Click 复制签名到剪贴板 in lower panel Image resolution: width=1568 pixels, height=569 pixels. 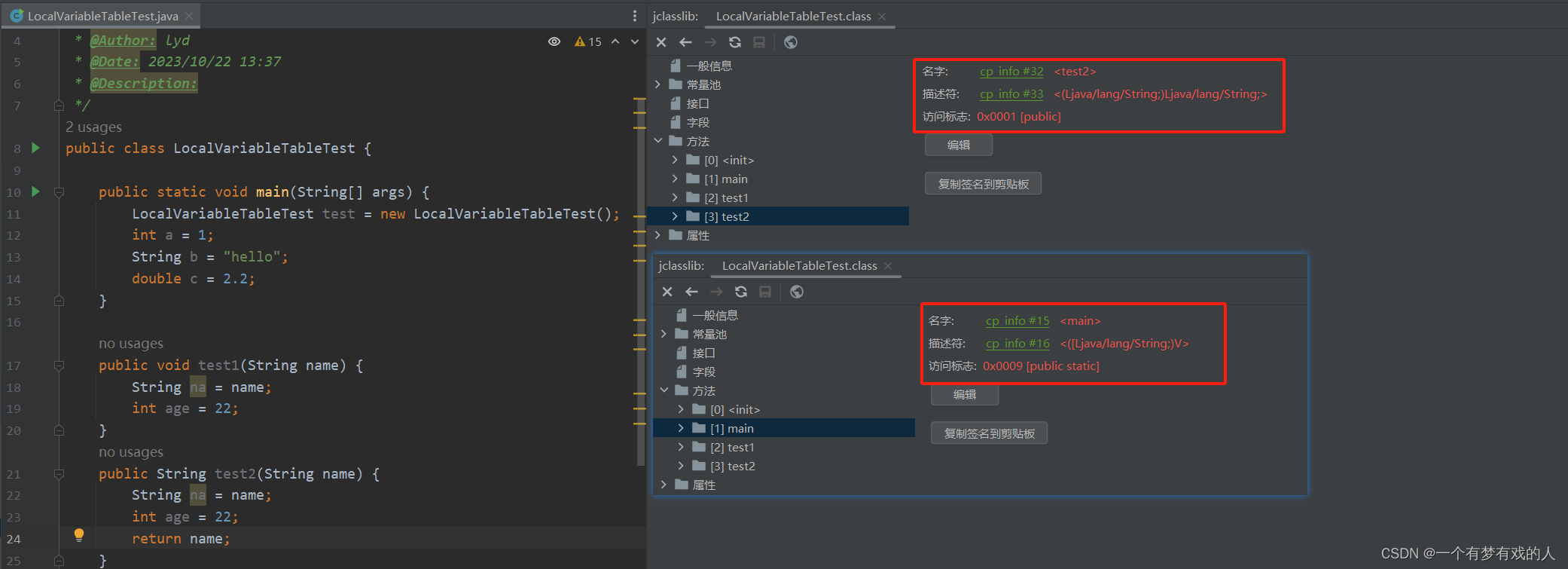(989, 433)
